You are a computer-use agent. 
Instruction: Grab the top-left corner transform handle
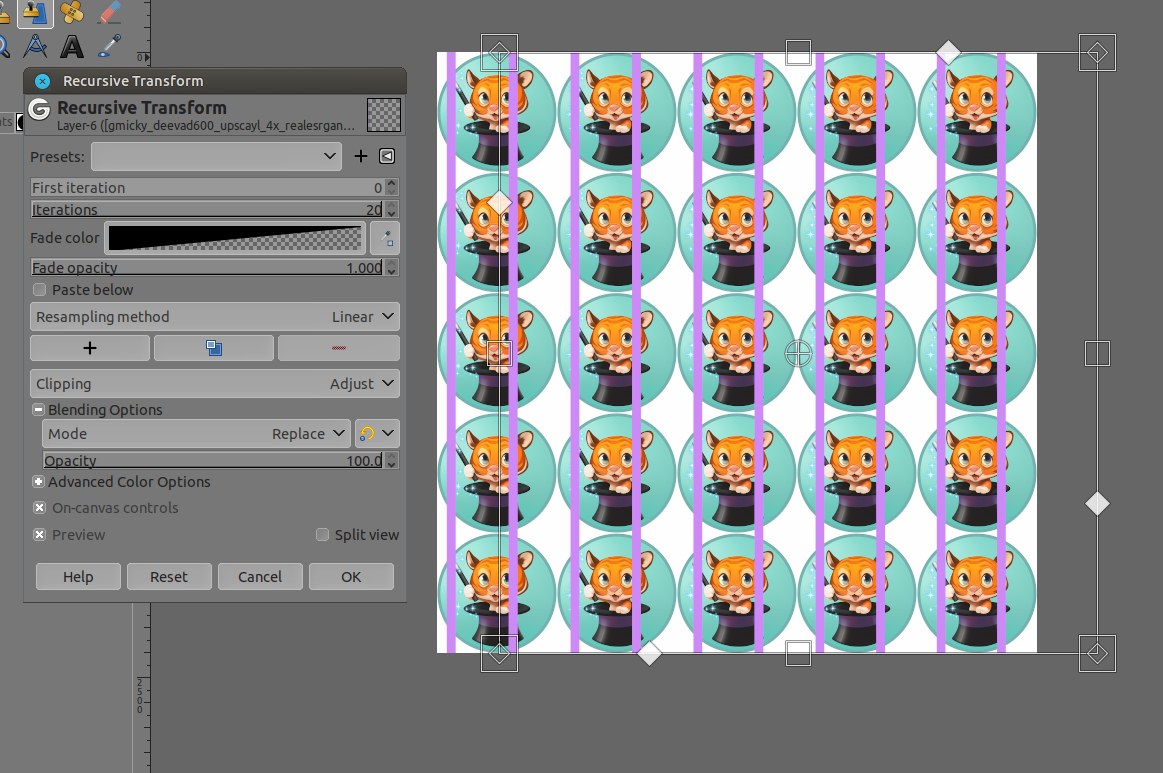[499, 53]
